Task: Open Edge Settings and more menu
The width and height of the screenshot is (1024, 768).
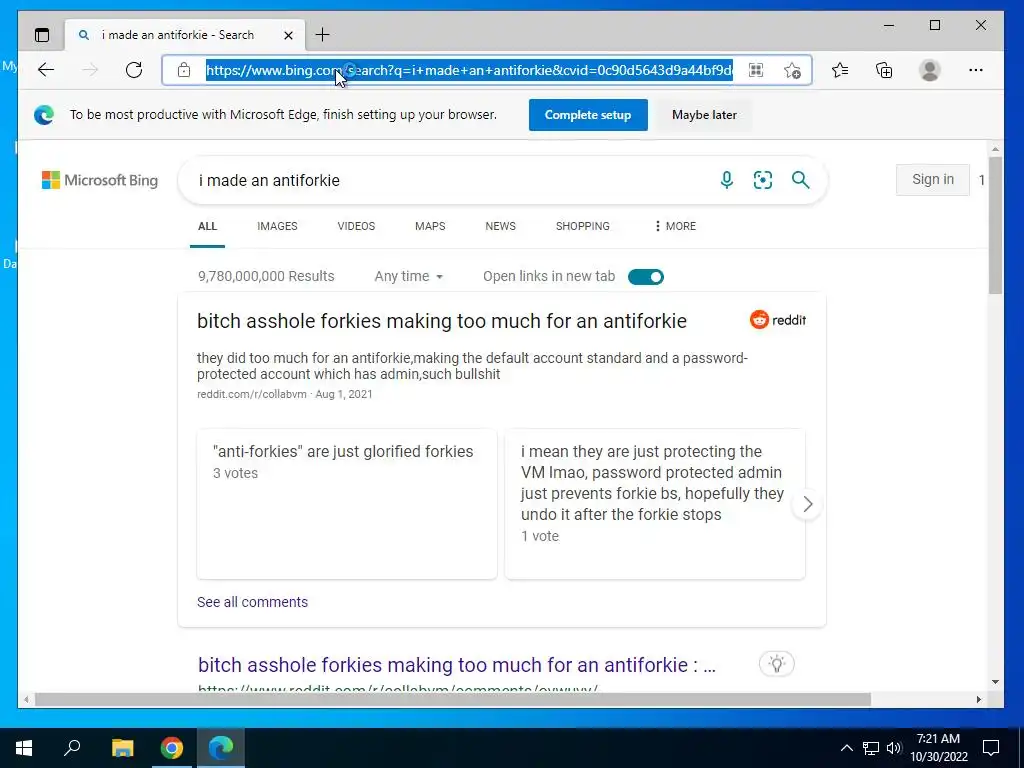Action: [x=976, y=70]
